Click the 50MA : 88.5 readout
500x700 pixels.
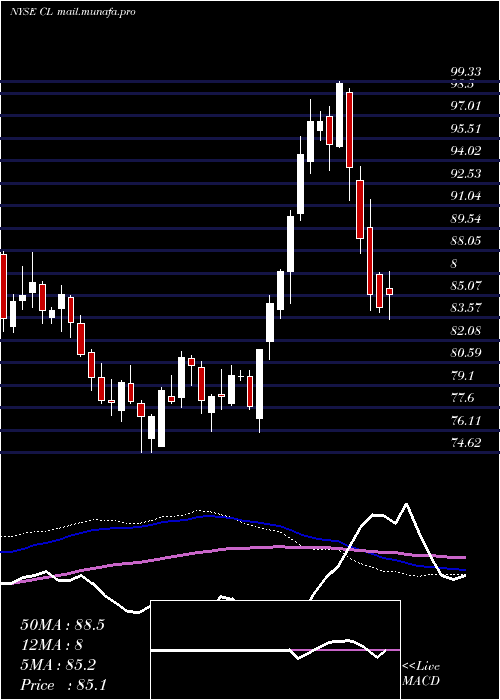pos(62,625)
